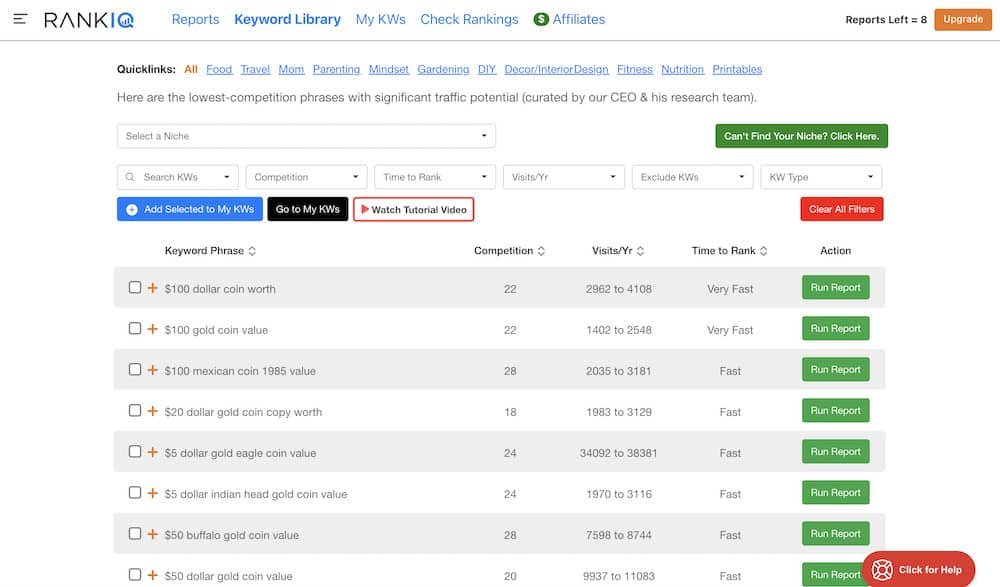
Task: Click the Reports Left = 8 text
Action: coord(886,20)
